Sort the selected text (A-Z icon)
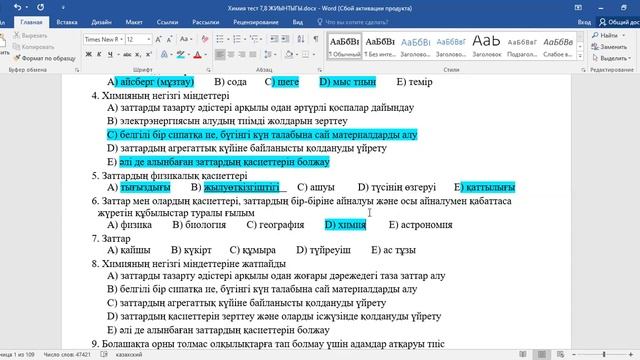 pos(301,39)
